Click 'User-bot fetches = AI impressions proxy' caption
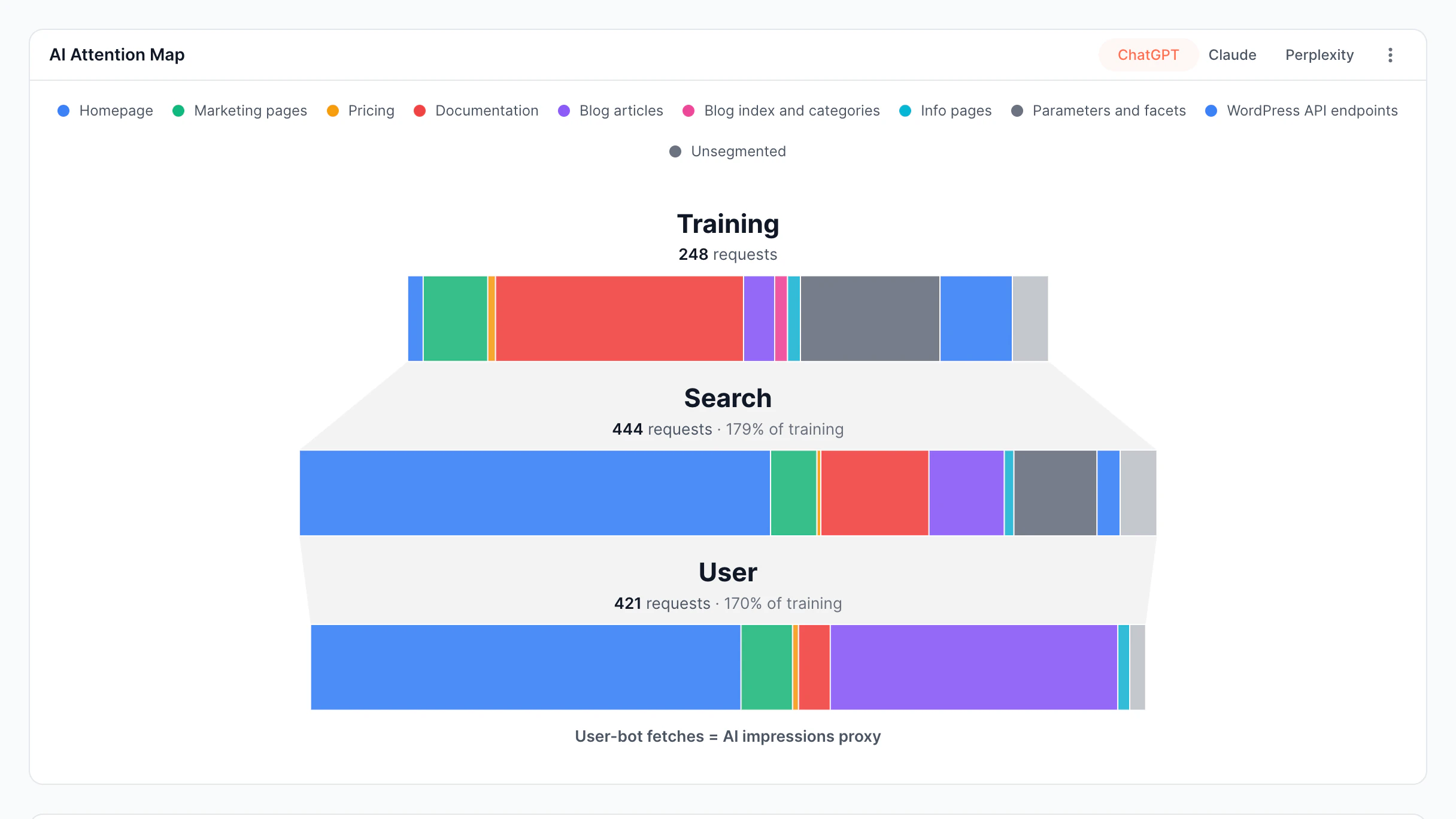 [x=728, y=736]
